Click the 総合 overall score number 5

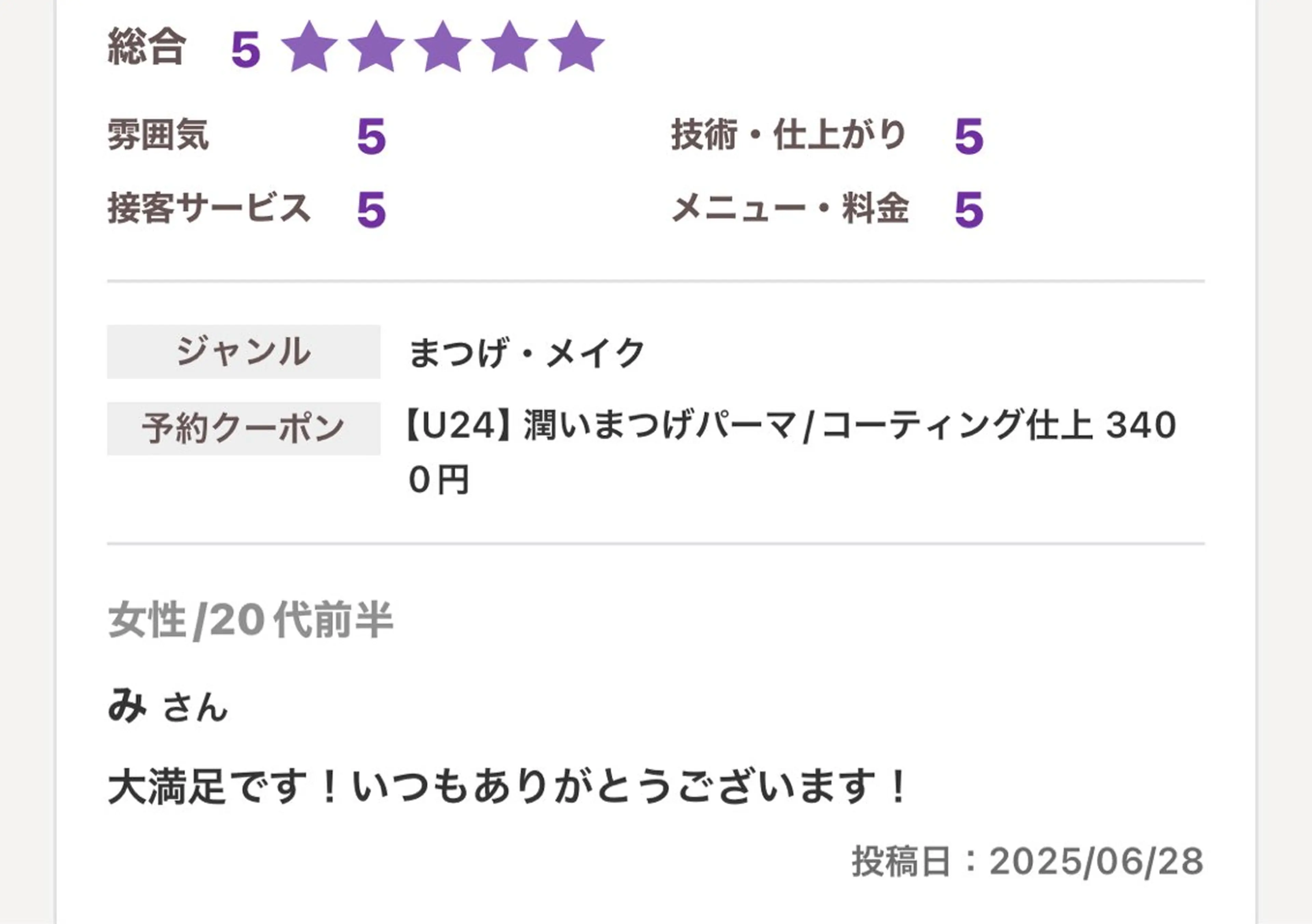246,50
